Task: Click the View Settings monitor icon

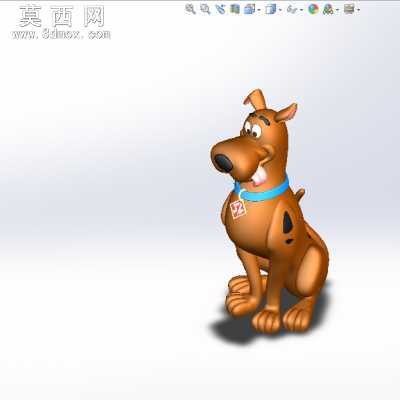Action: click(349, 9)
